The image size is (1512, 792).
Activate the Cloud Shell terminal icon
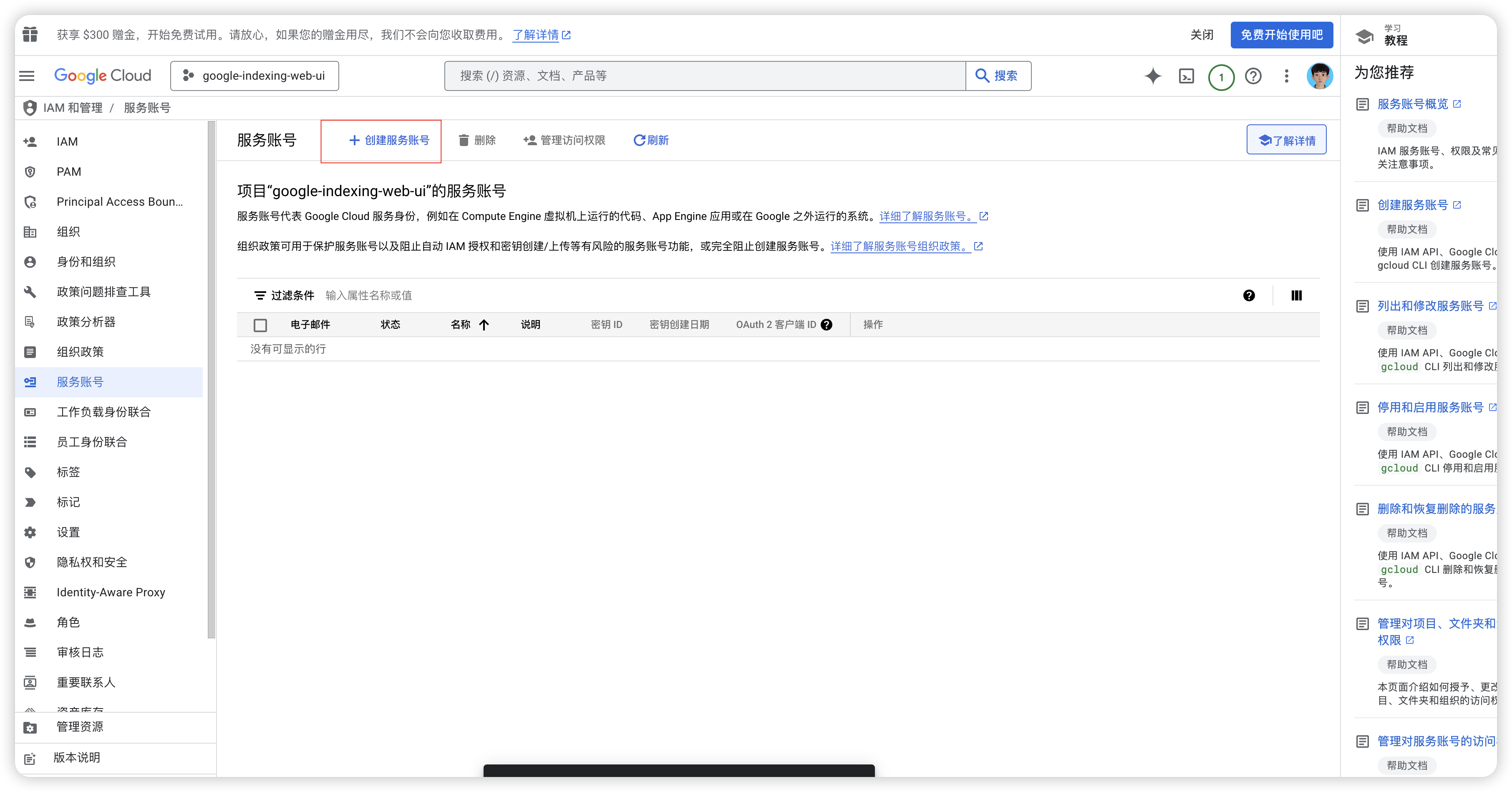1186,76
